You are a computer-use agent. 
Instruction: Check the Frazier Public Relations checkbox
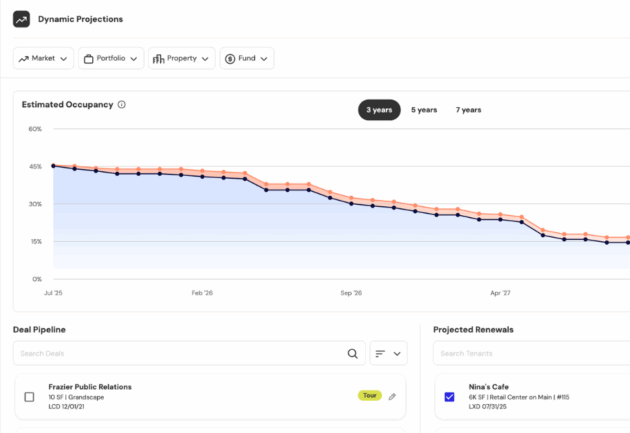29,397
